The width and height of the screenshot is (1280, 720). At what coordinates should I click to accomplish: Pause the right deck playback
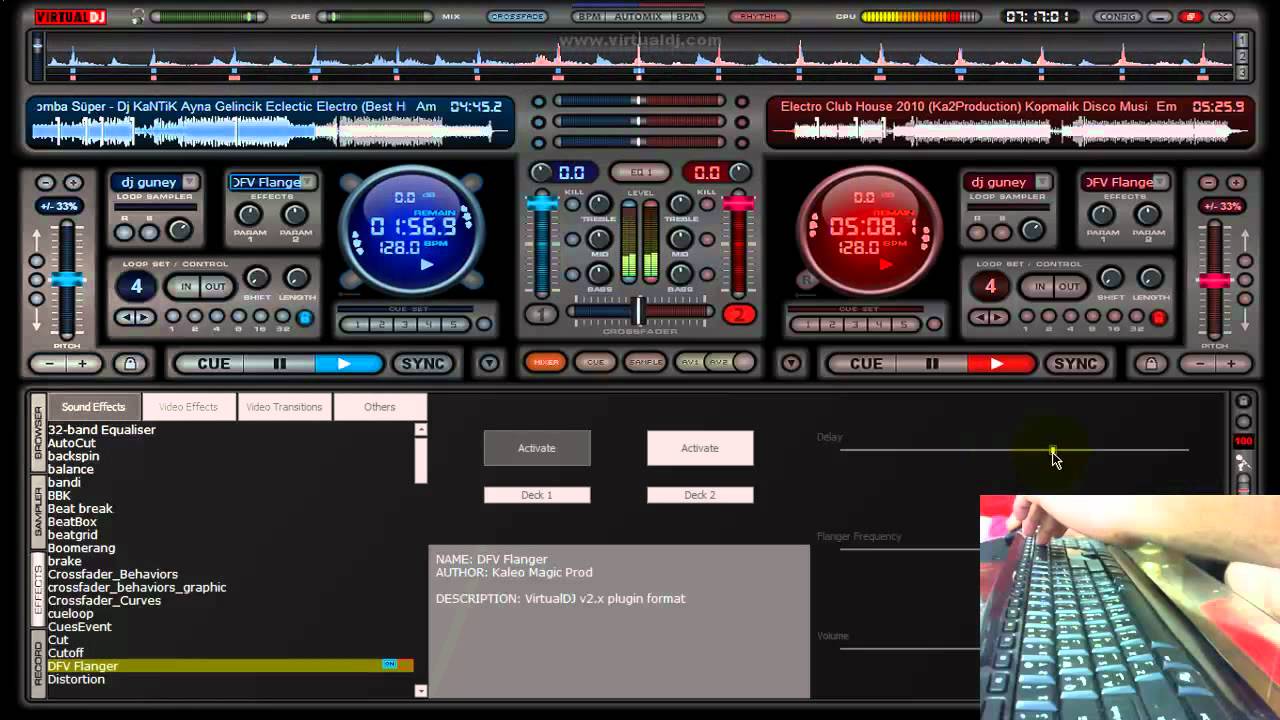click(x=932, y=364)
